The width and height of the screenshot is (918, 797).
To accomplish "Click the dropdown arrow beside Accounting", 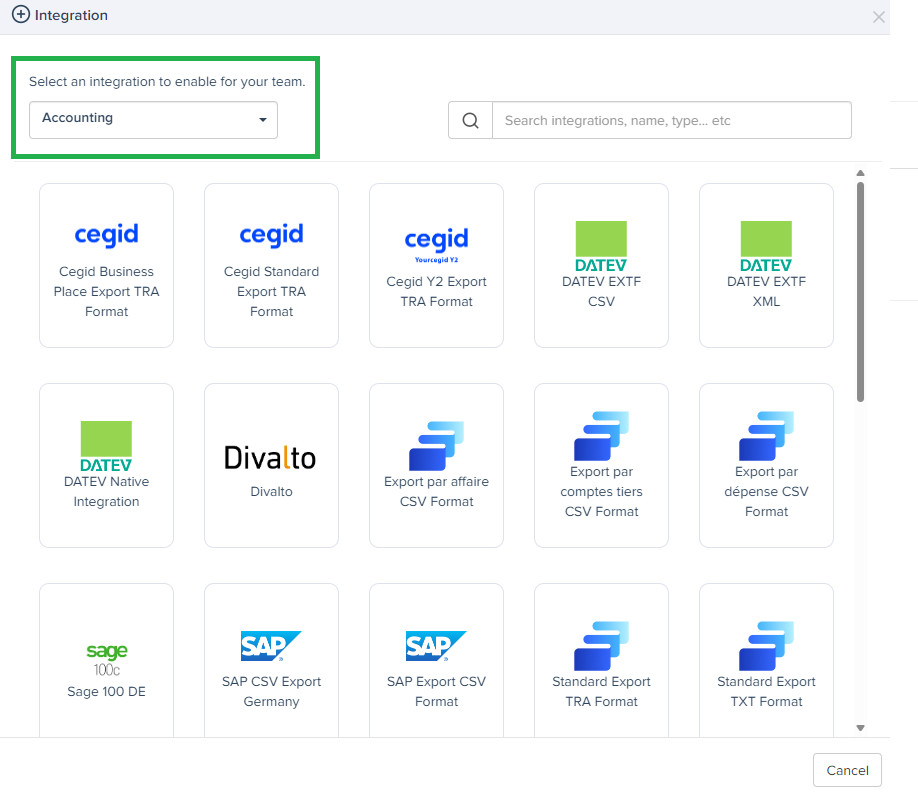I will [262, 120].
